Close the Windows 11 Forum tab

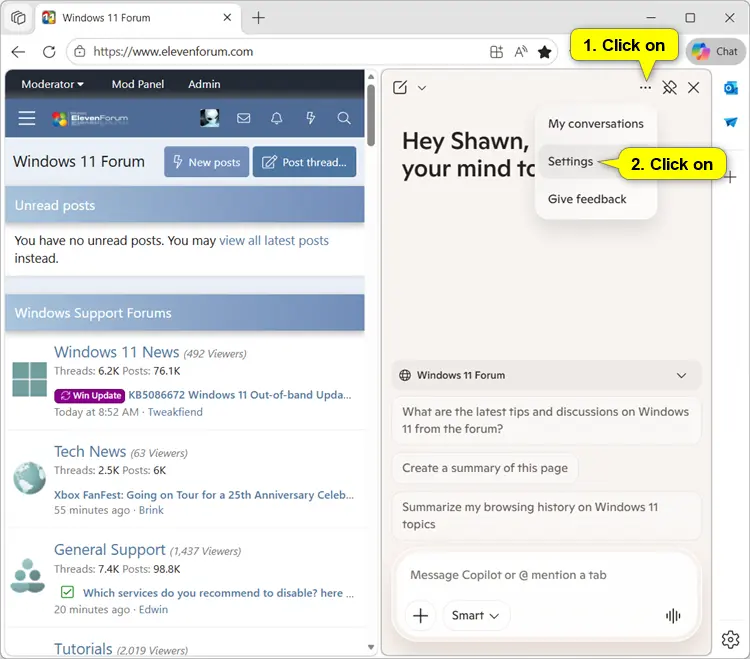[x=227, y=18]
